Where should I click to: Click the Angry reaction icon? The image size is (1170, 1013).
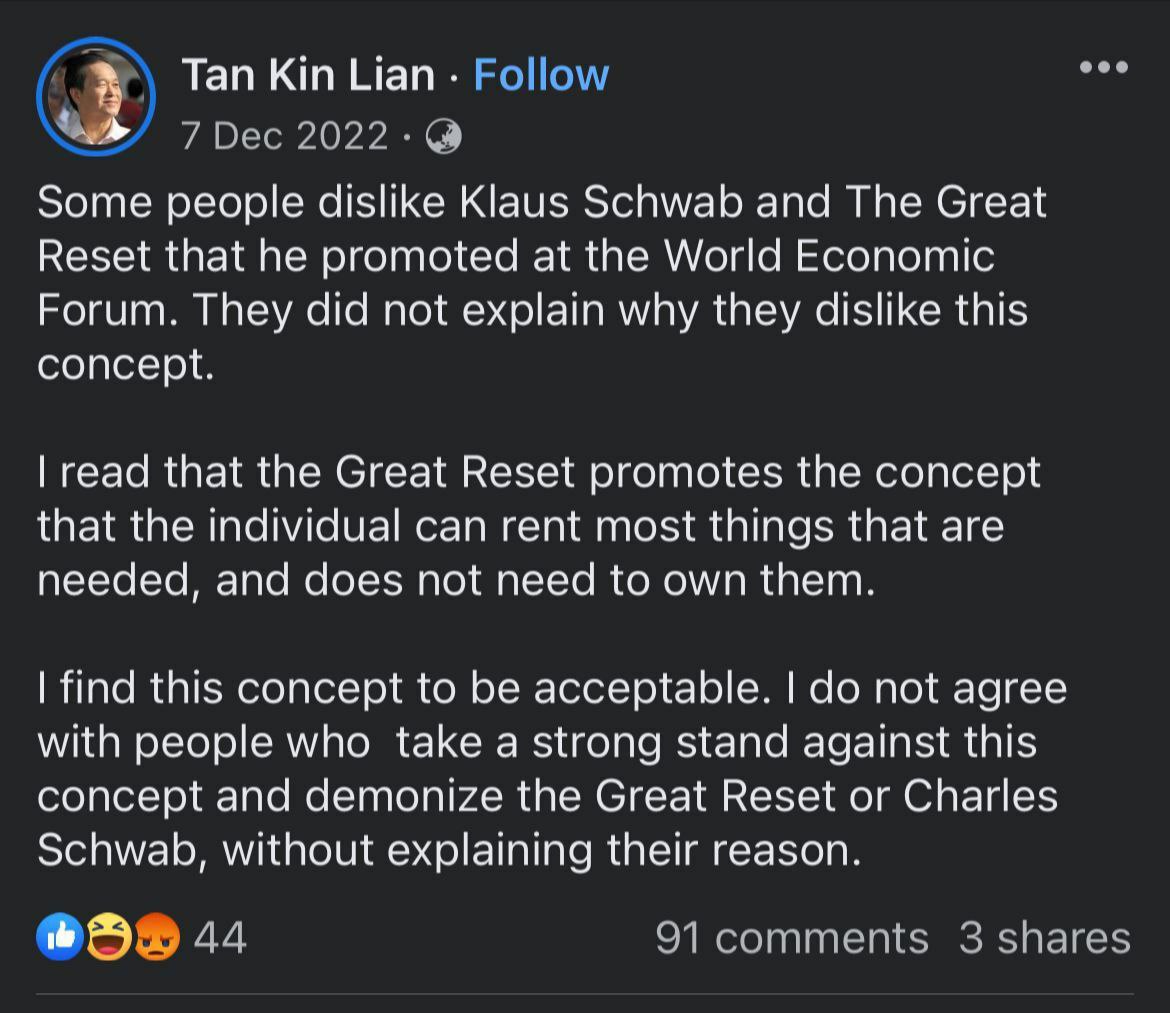[156, 937]
